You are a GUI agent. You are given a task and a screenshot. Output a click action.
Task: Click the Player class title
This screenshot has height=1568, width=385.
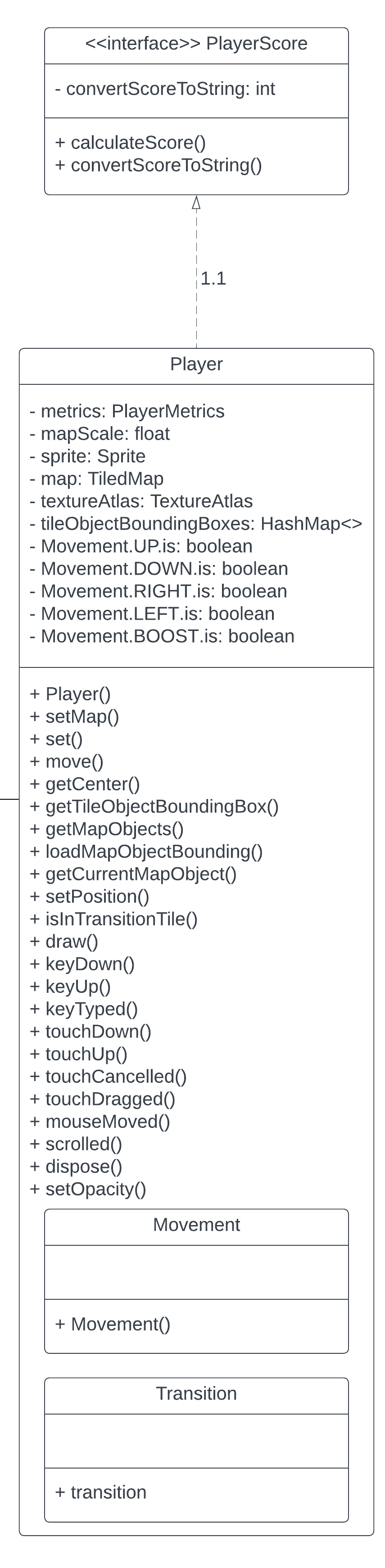196,364
